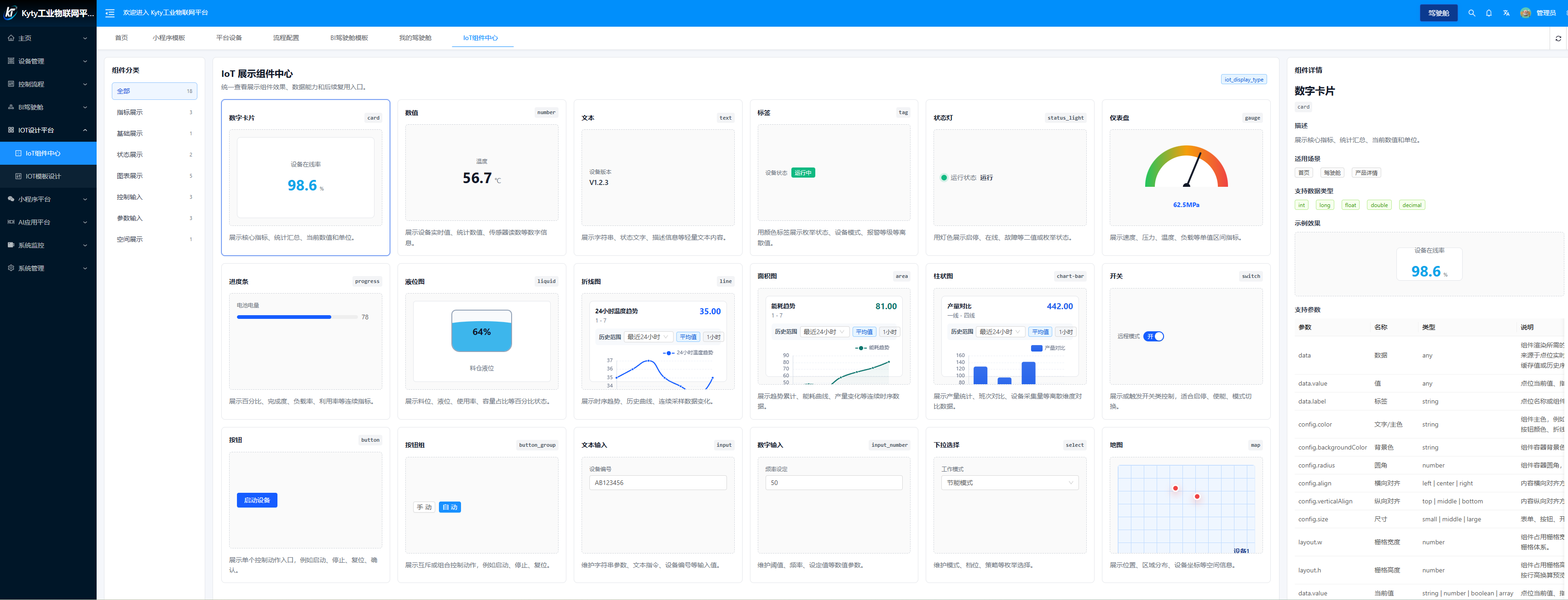Click the 启动设备 button
Viewport: 1568px width, 600px height.
point(257,500)
